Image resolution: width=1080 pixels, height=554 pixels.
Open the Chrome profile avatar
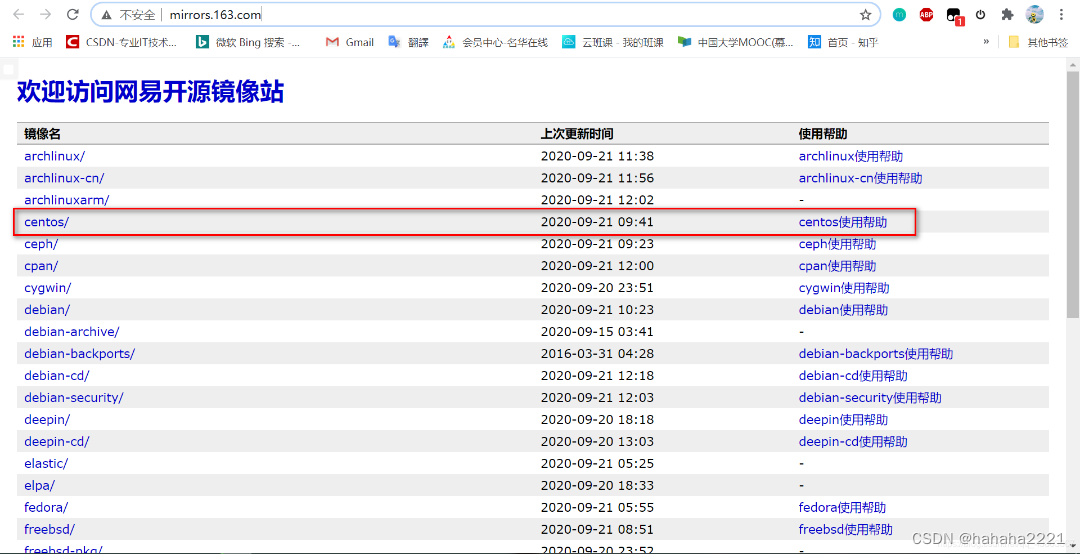click(1034, 14)
